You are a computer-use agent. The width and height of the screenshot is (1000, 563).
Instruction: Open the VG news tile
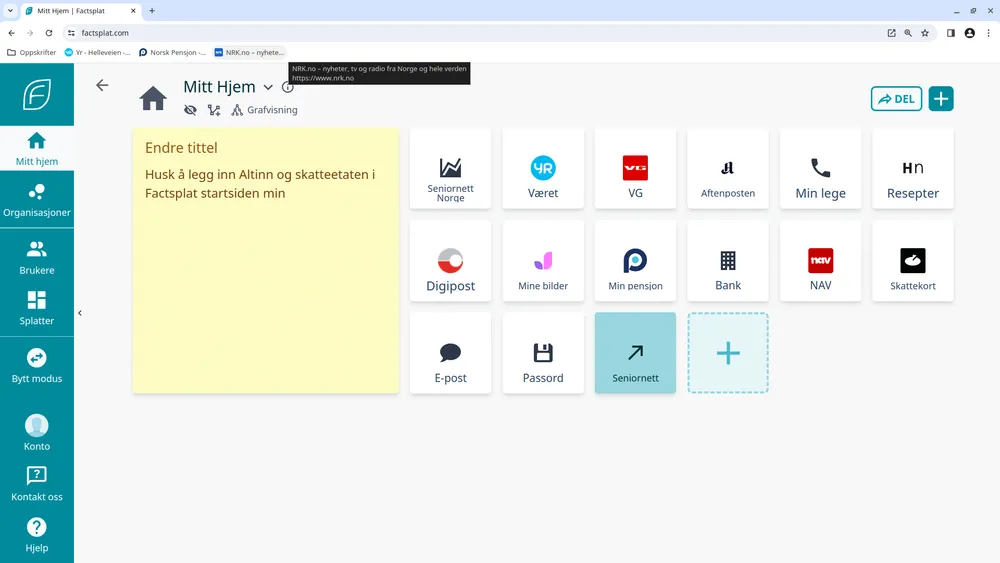(635, 169)
